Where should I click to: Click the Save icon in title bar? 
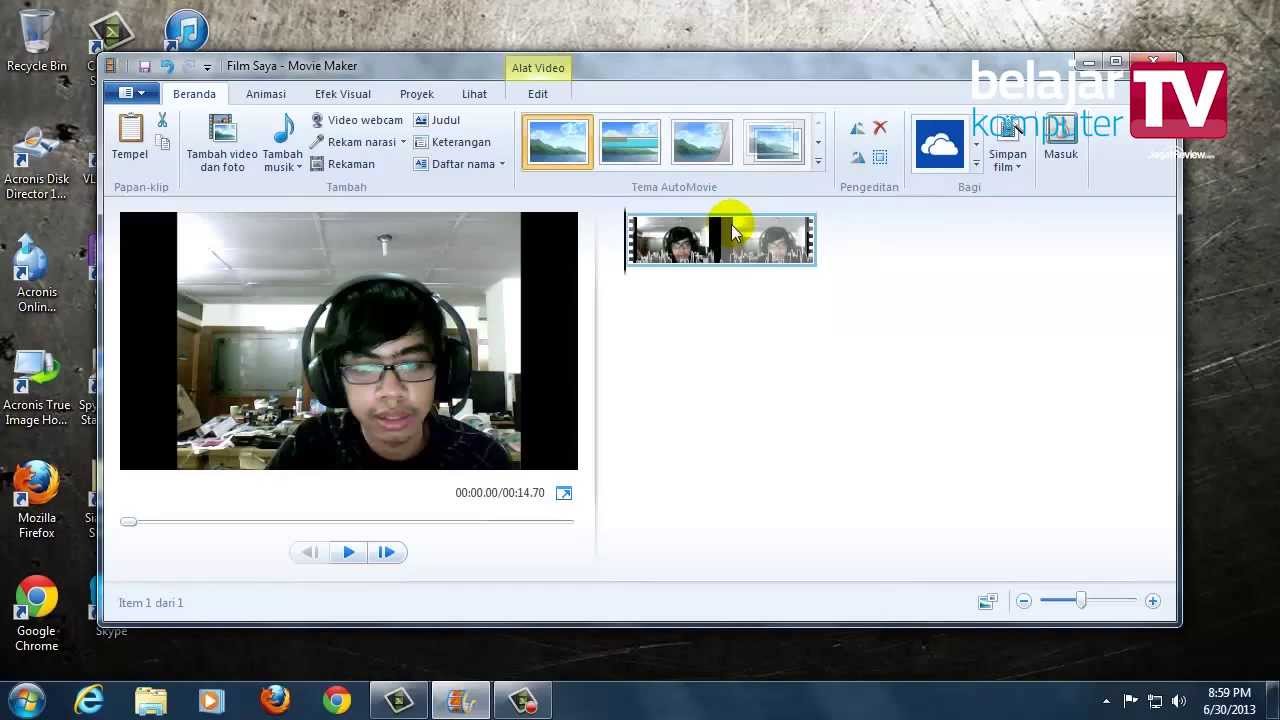144,66
